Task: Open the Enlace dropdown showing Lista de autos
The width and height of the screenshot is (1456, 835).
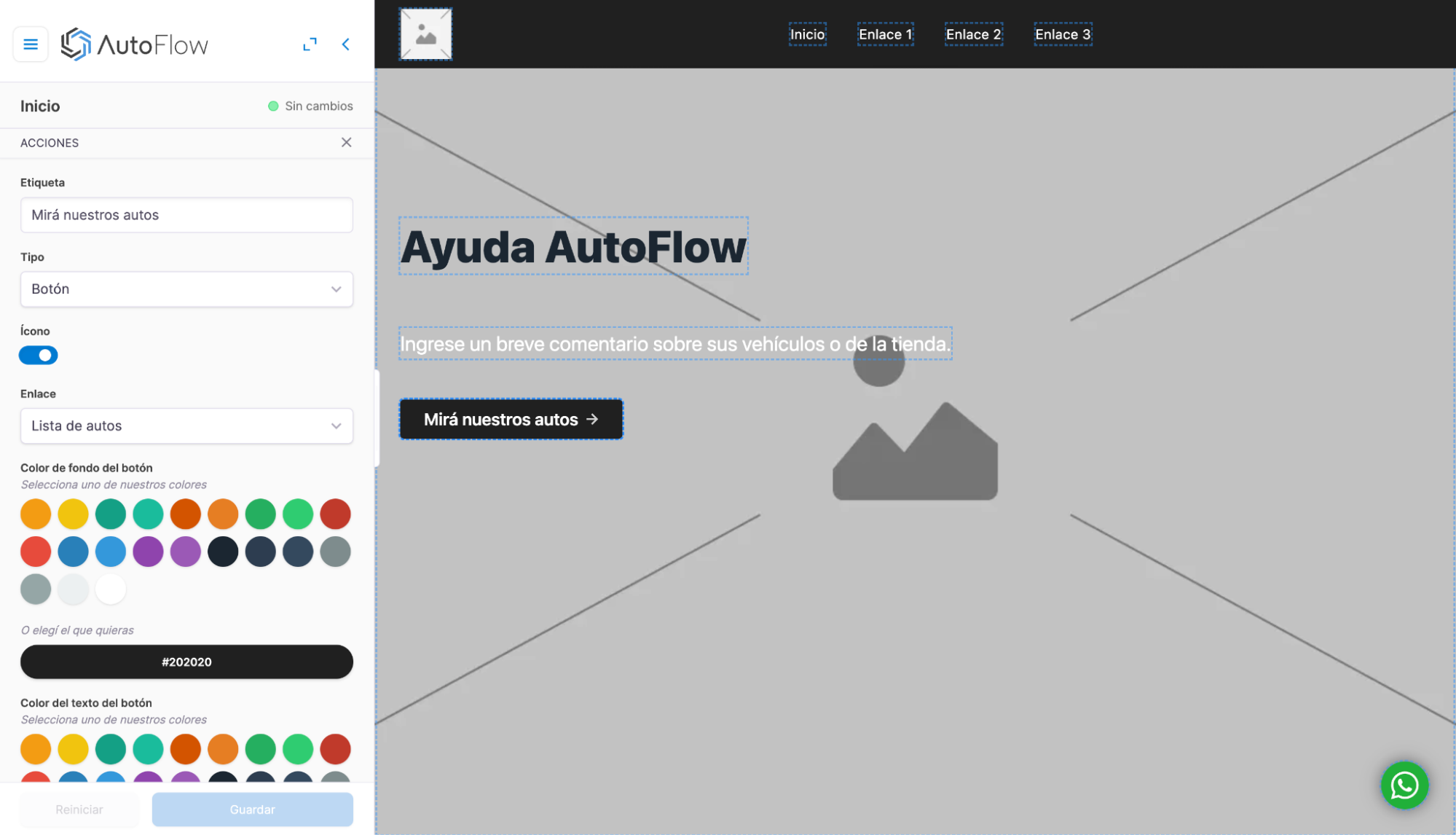Action: [x=186, y=426]
